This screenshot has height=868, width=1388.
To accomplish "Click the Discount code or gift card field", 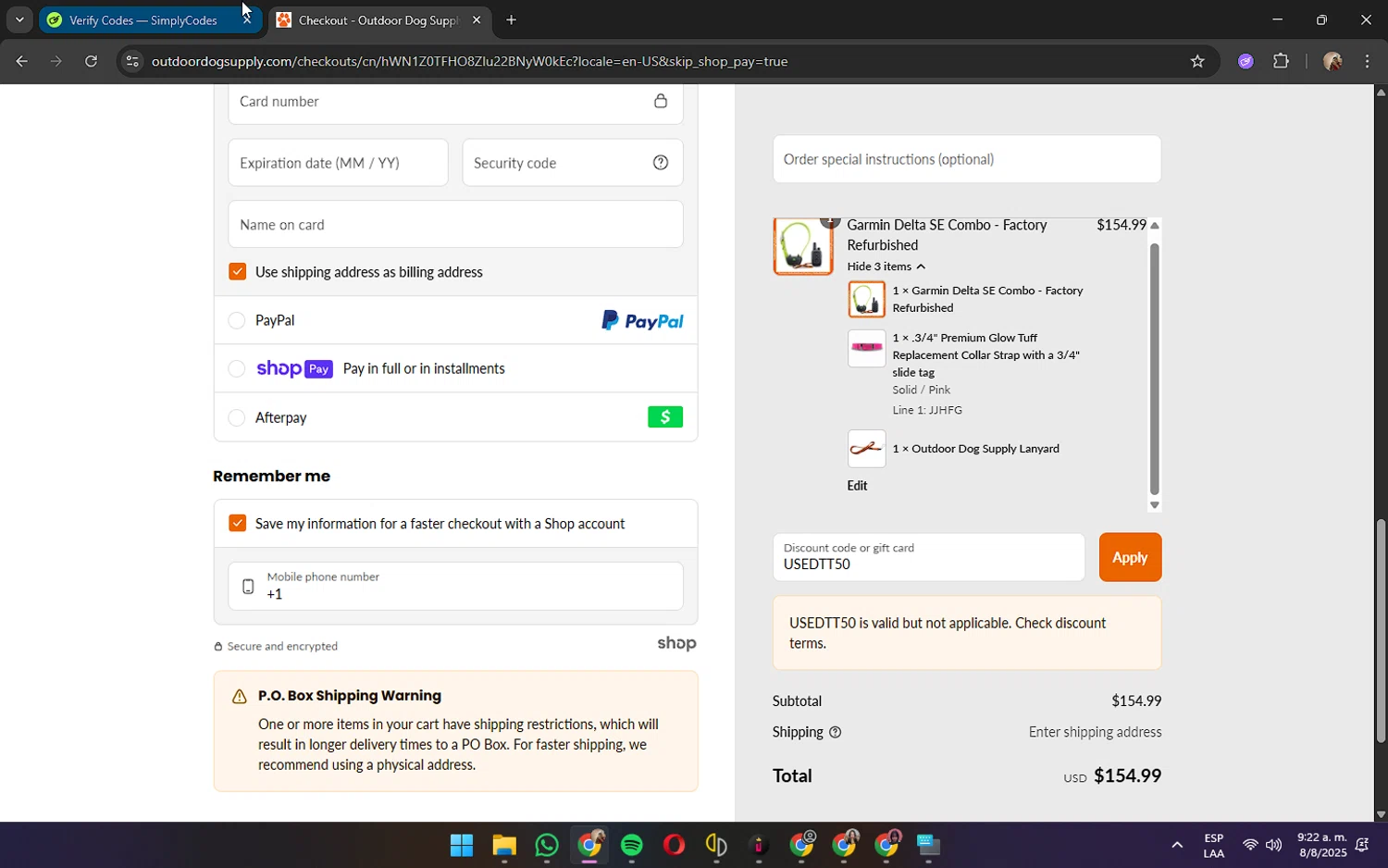I will pos(929,557).
